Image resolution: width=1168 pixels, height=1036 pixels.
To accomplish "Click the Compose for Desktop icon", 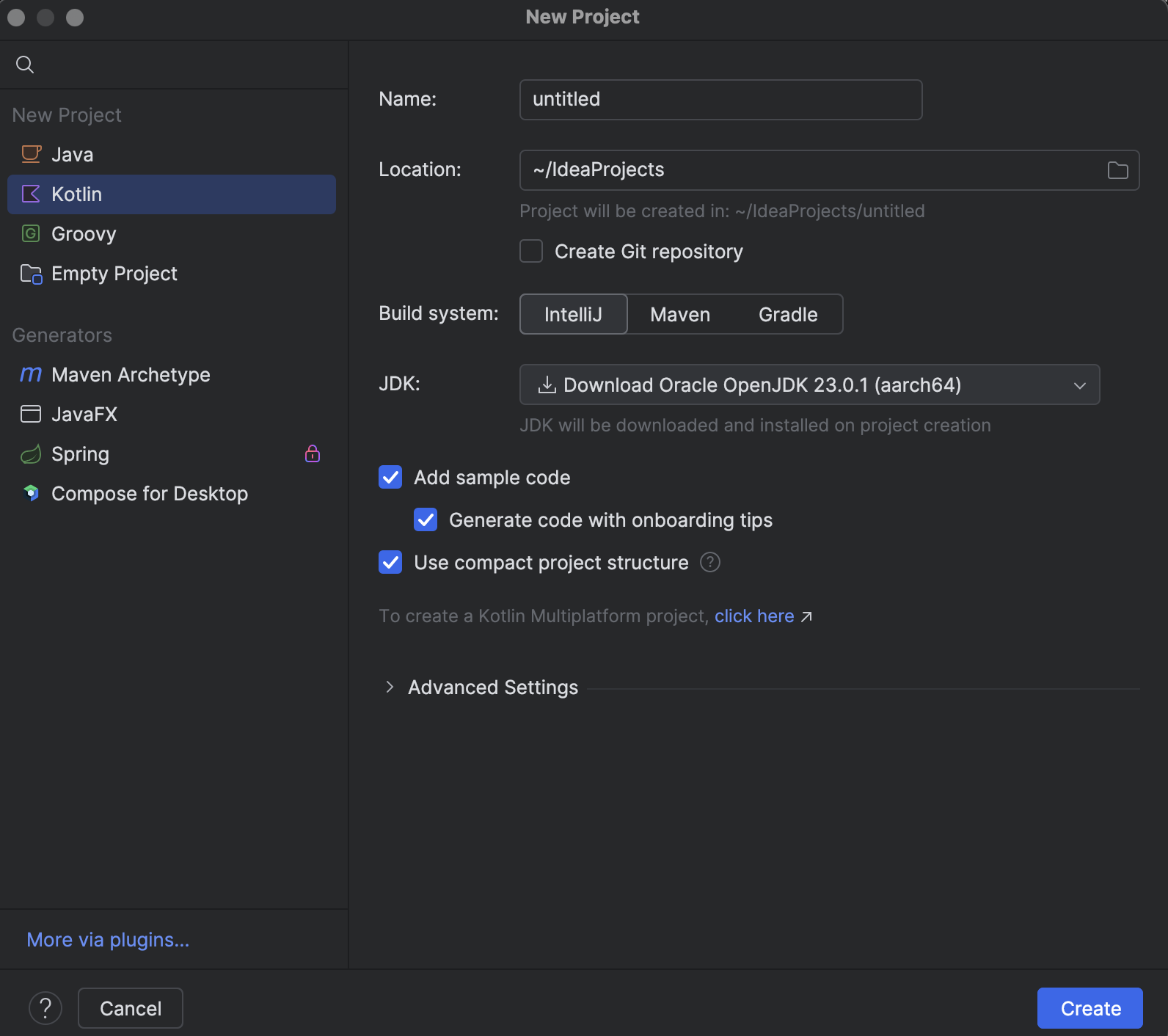I will click(x=31, y=493).
